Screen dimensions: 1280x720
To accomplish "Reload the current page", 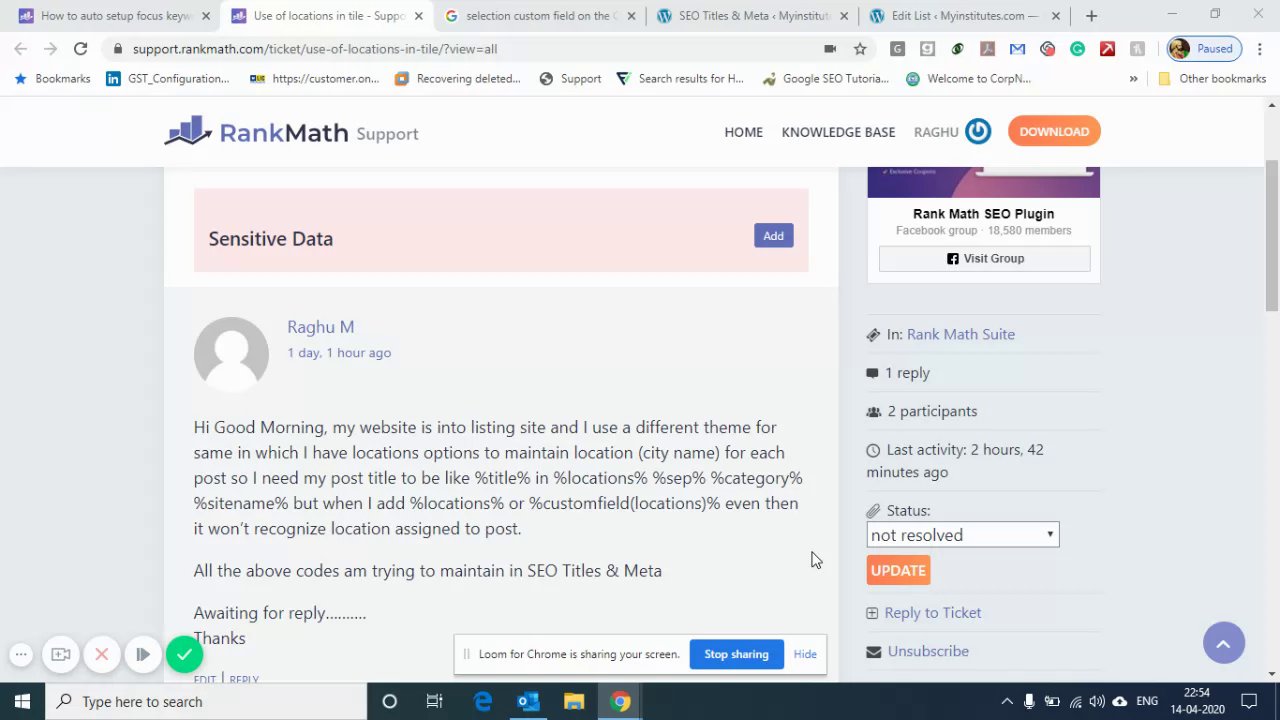I will [x=80, y=49].
